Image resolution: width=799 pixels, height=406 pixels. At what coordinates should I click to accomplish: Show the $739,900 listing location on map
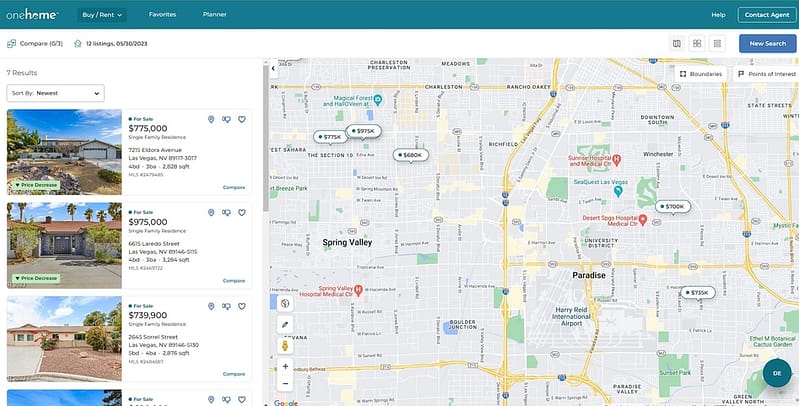pyautogui.click(x=211, y=306)
